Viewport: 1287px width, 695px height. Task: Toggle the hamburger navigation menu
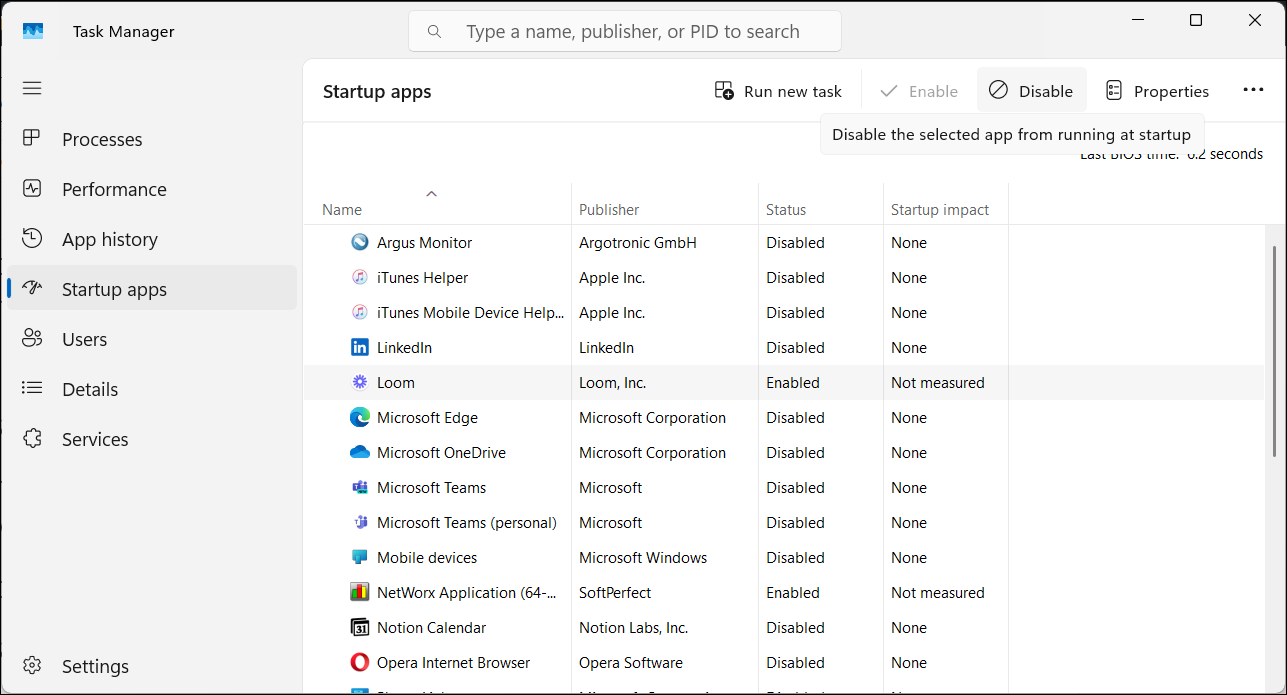point(32,88)
